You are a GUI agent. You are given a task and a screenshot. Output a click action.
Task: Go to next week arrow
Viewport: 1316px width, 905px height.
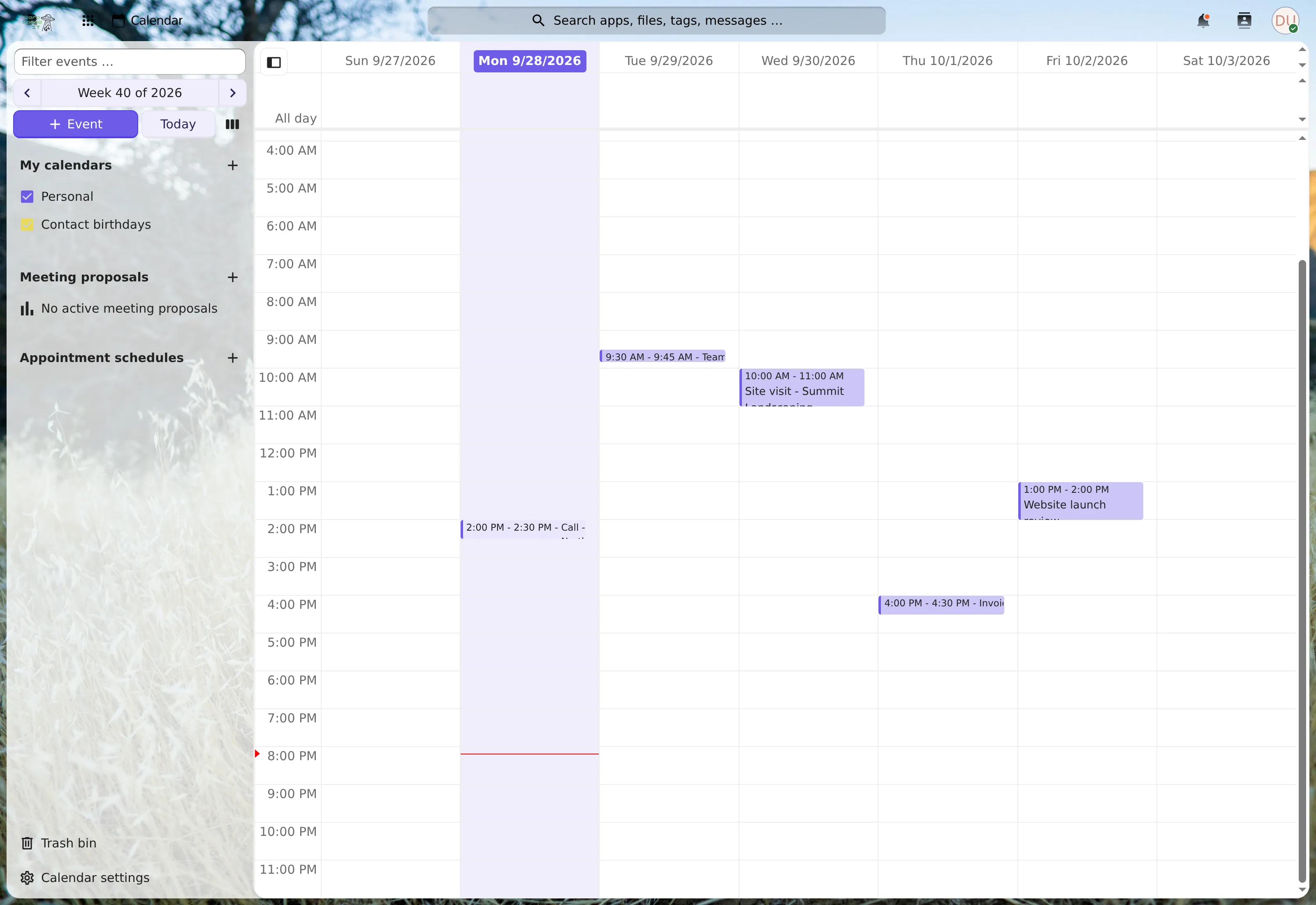coord(232,93)
